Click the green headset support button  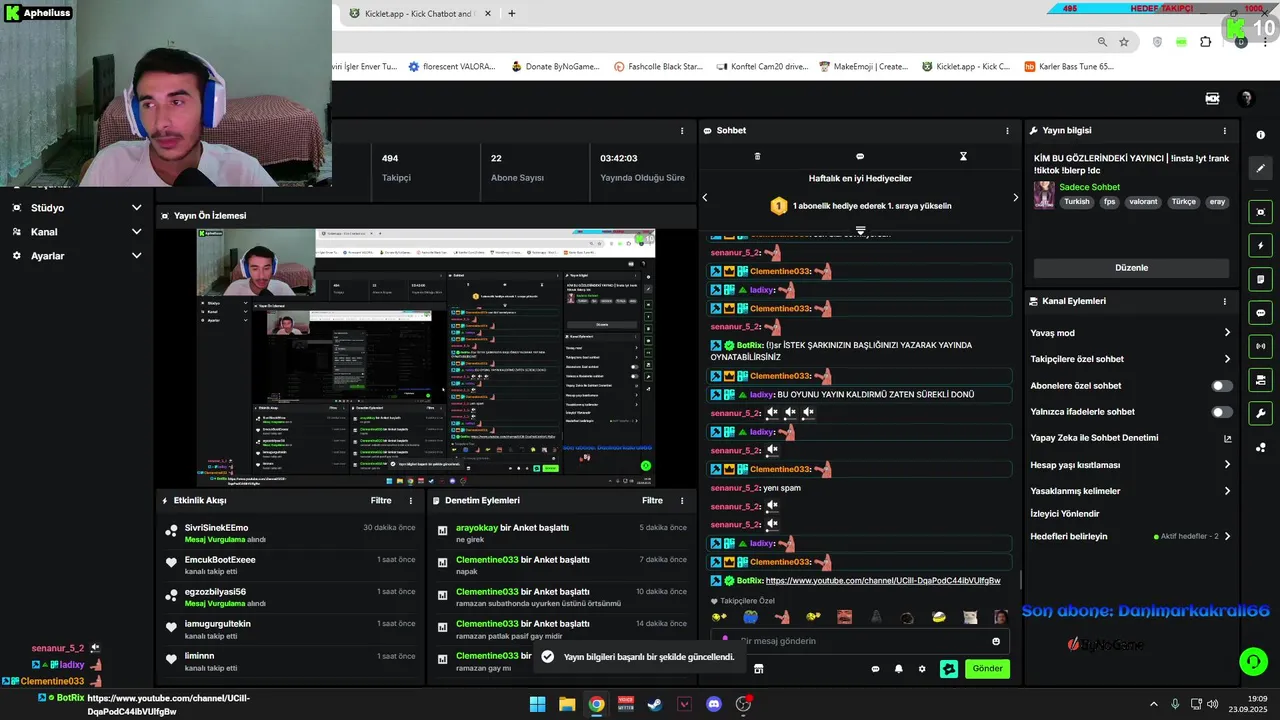point(1253,661)
